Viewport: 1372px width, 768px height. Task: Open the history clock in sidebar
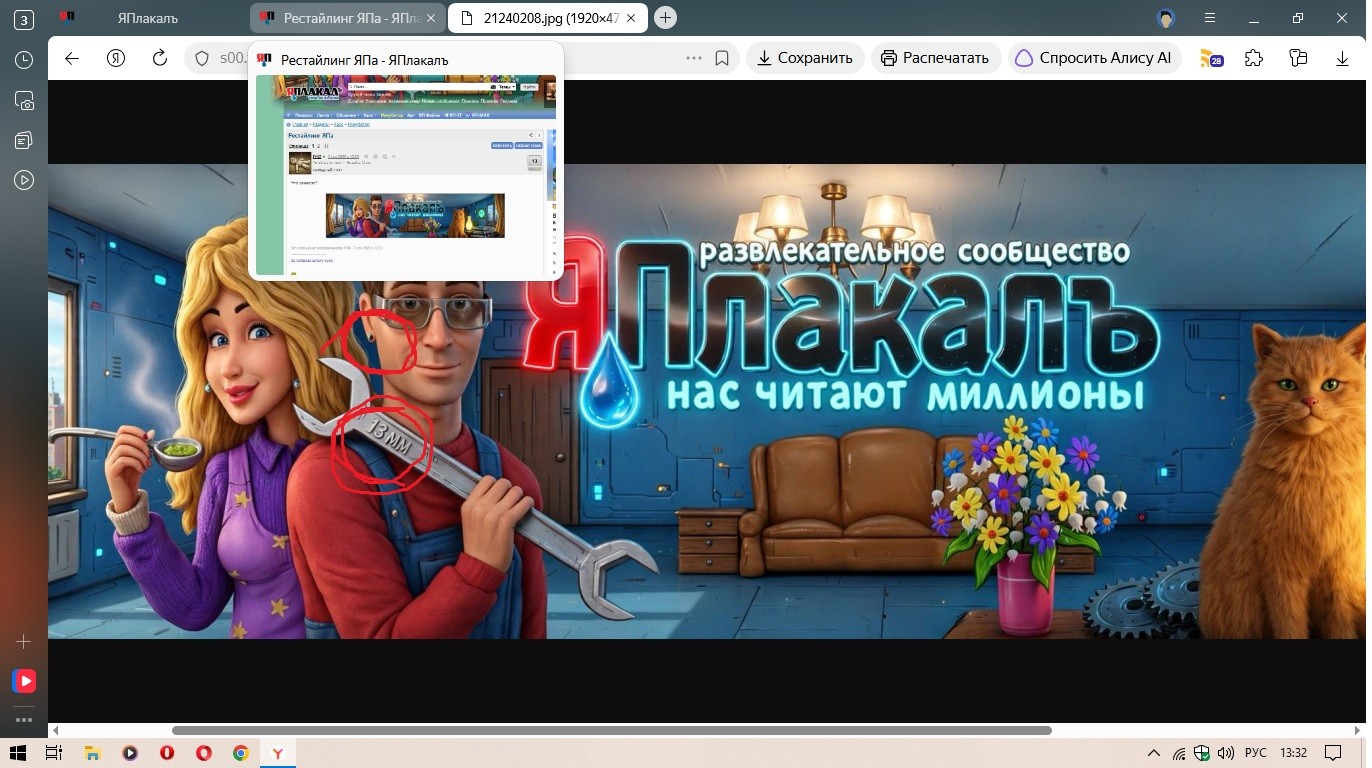[x=24, y=60]
